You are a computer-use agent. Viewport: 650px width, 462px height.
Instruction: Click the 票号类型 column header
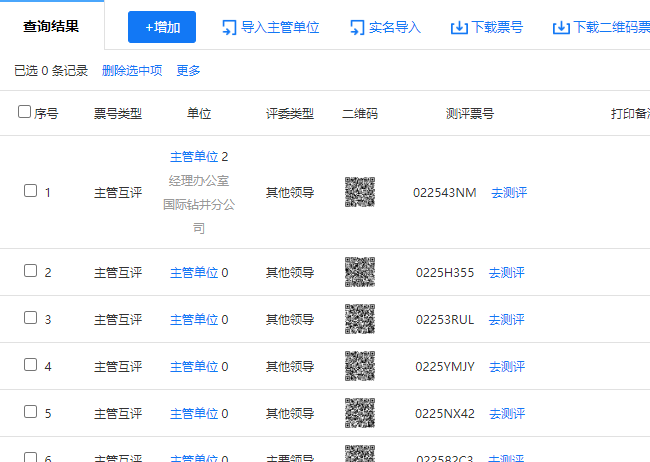118,113
